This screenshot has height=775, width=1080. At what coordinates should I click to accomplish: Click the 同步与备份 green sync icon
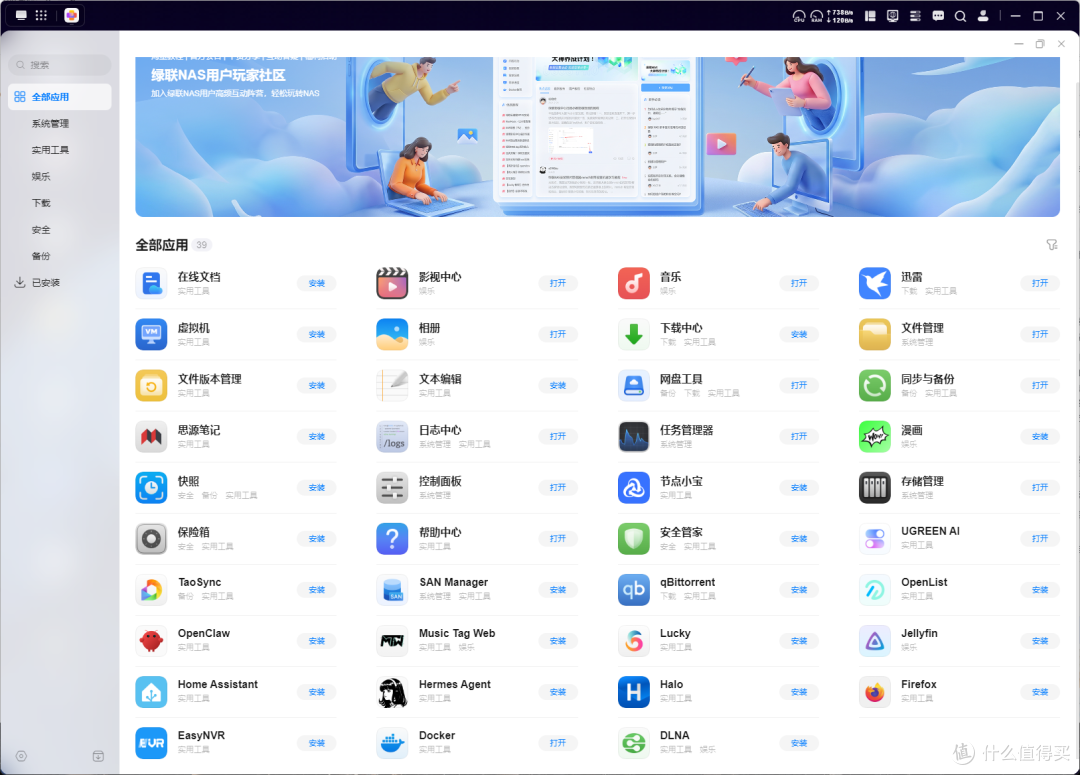875,386
